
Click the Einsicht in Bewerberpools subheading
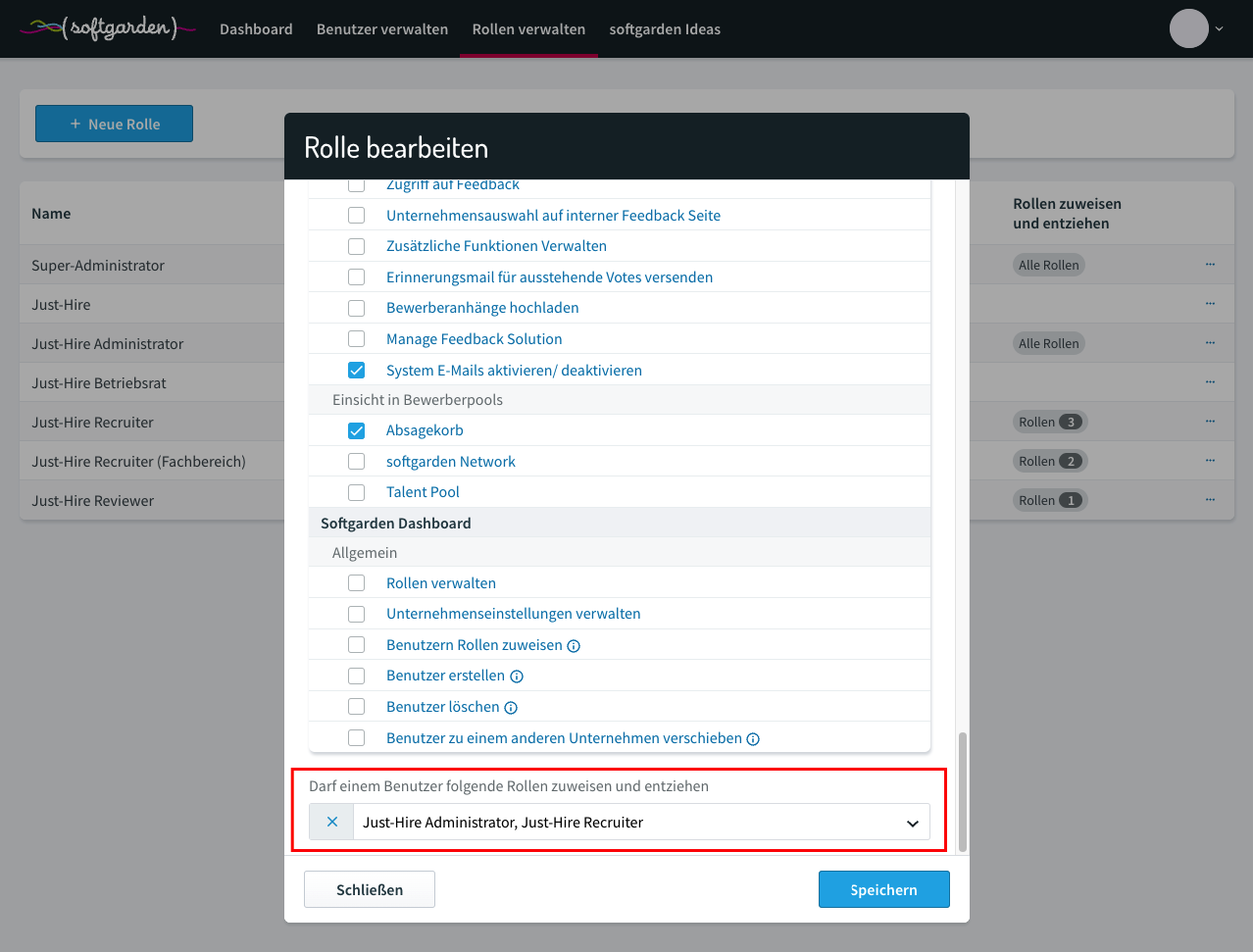point(418,400)
